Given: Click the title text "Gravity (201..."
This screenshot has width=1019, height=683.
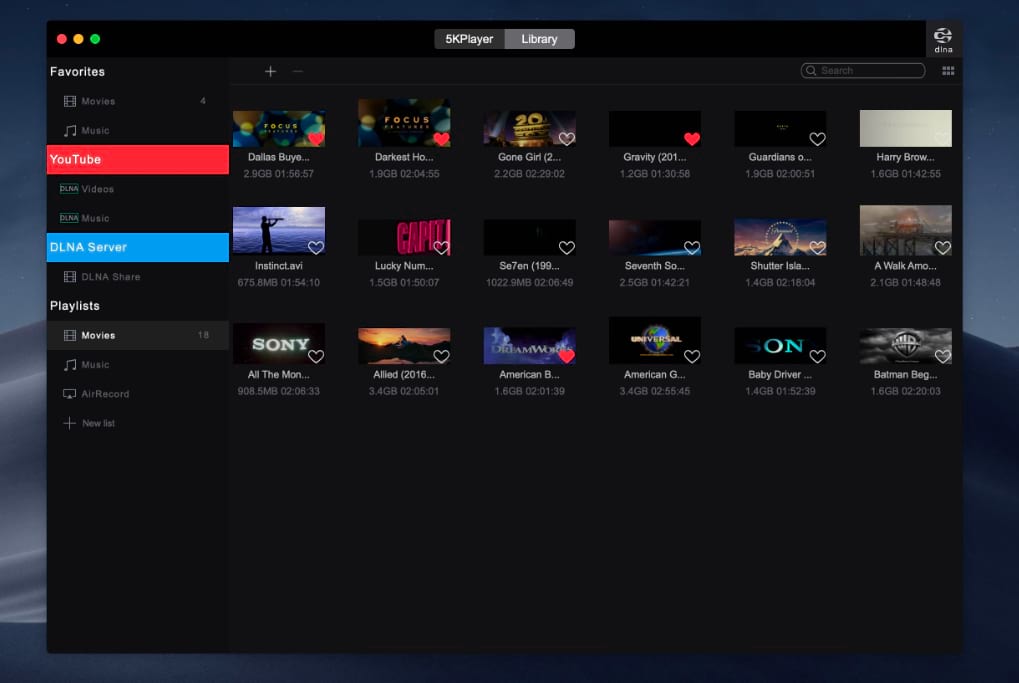Looking at the screenshot, I should click(x=654, y=157).
